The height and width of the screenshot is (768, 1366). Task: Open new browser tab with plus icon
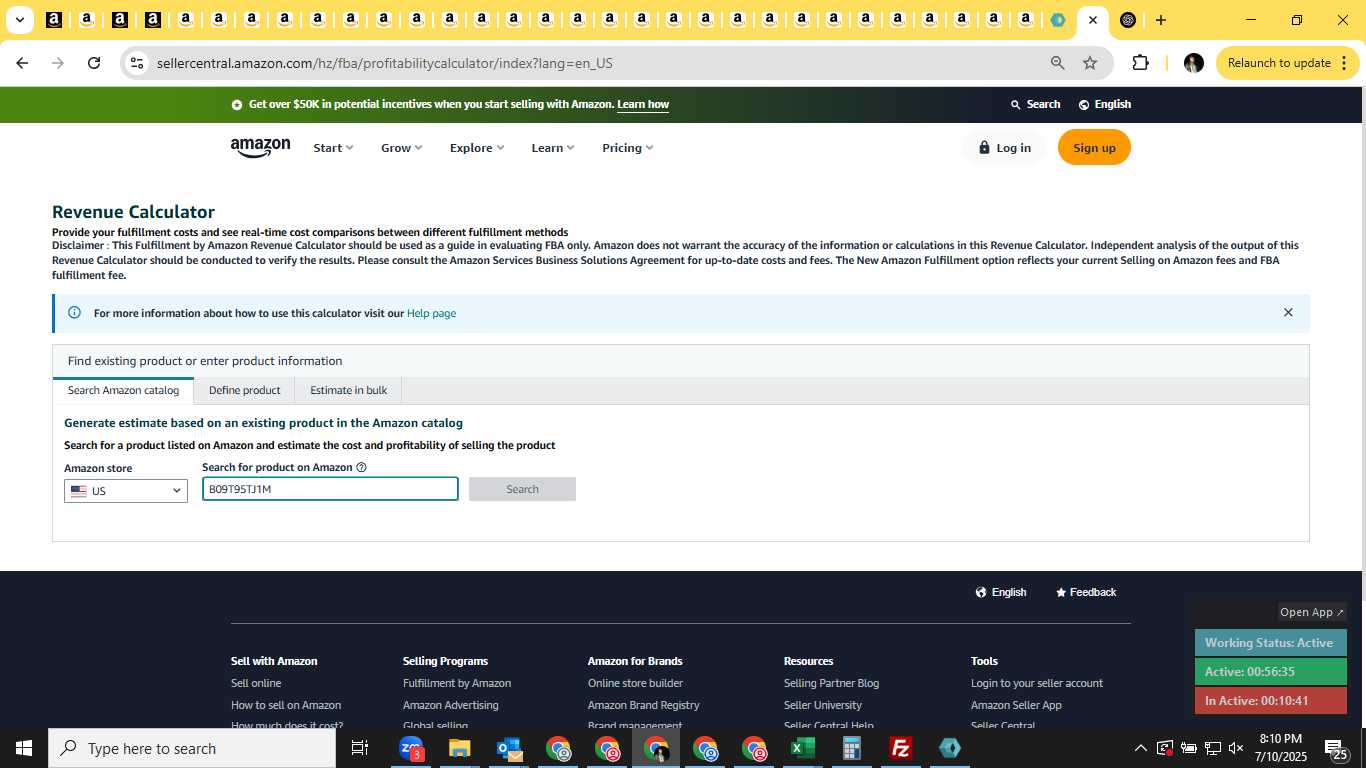point(1160,20)
